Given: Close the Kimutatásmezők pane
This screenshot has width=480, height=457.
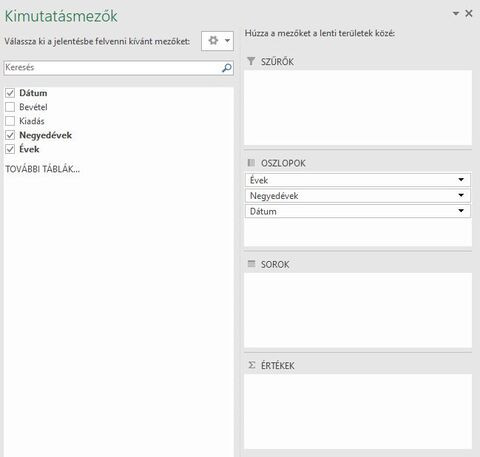Looking at the screenshot, I should click(x=469, y=13).
